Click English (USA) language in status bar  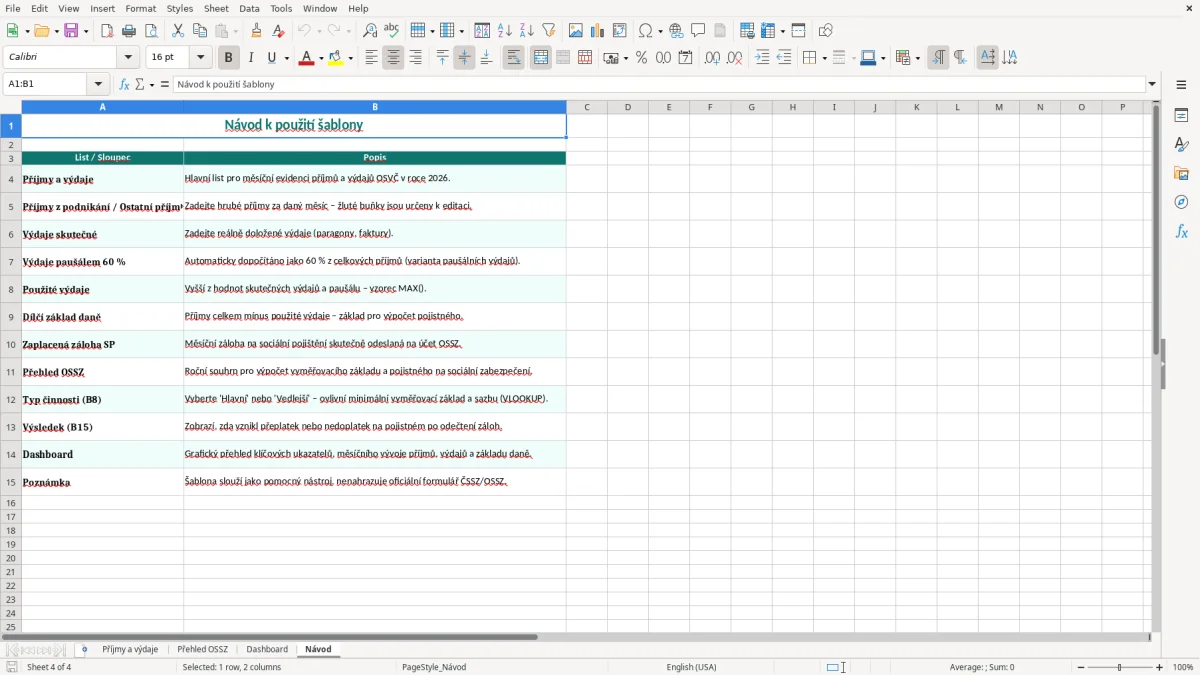(691, 667)
